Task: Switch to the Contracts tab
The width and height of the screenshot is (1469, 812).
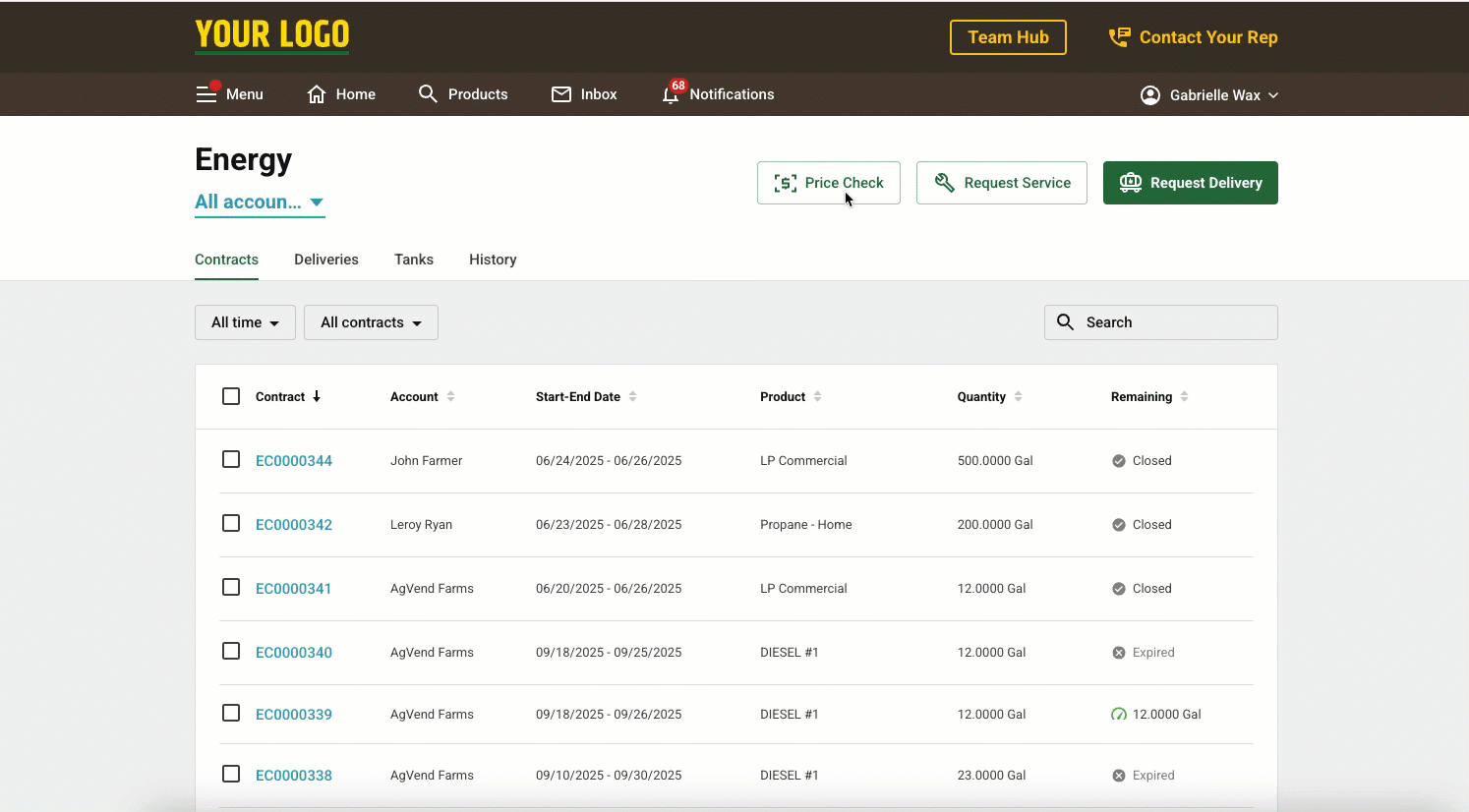Action: (x=226, y=260)
